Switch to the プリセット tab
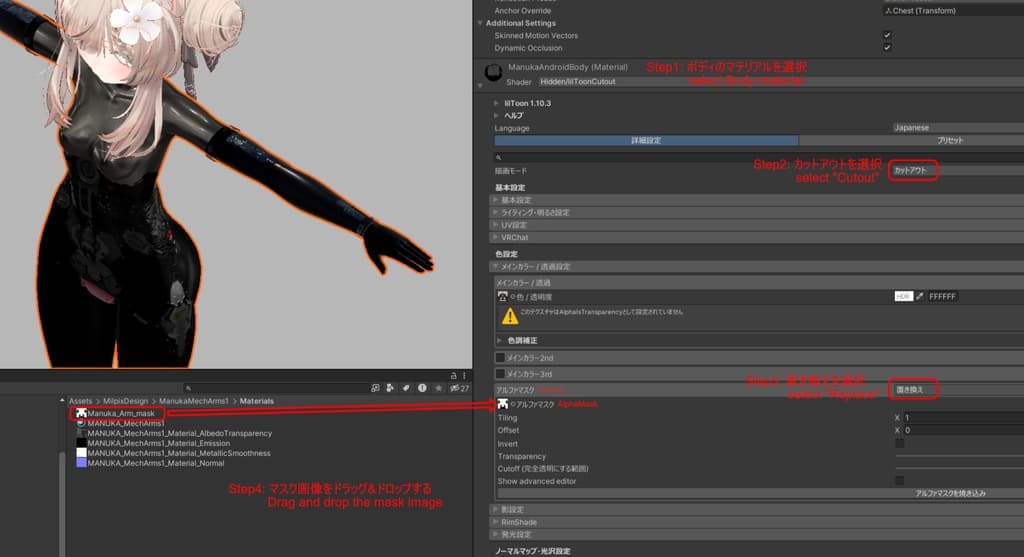The height and width of the screenshot is (557, 1024). [949, 140]
